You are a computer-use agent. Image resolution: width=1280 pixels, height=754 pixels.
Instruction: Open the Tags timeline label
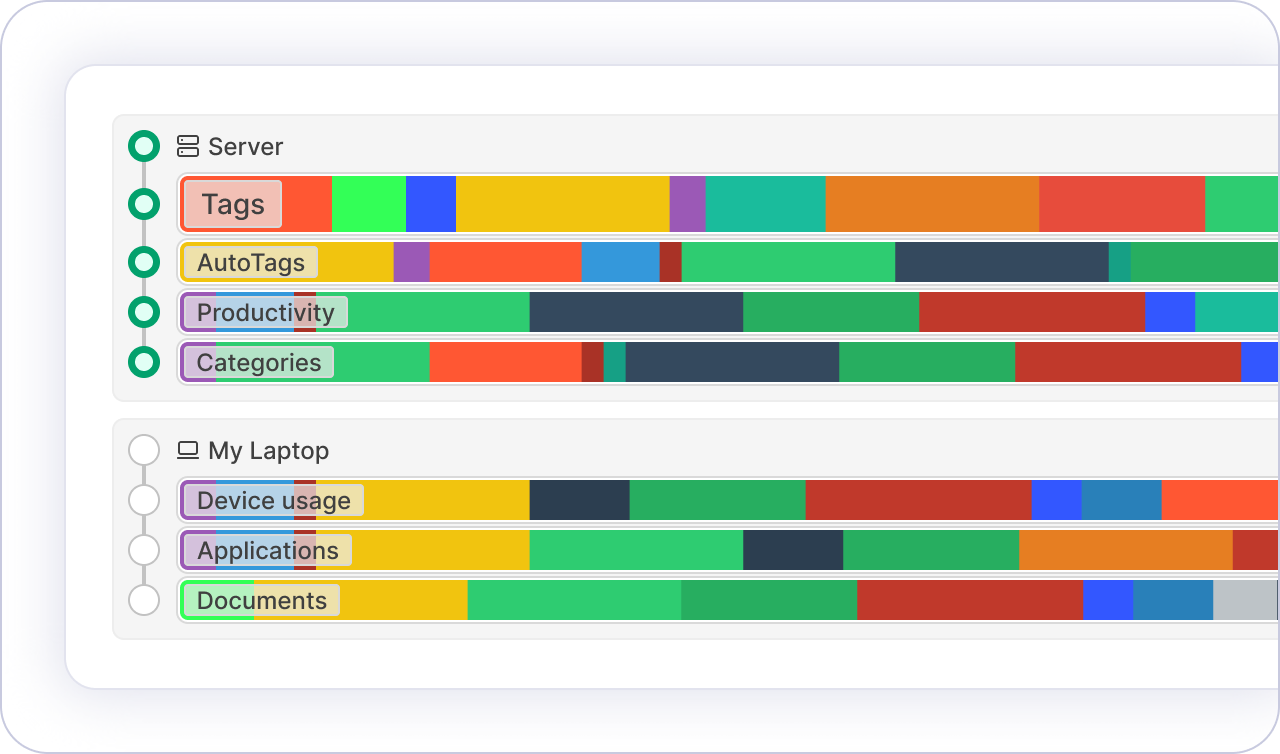pos(233,204)
